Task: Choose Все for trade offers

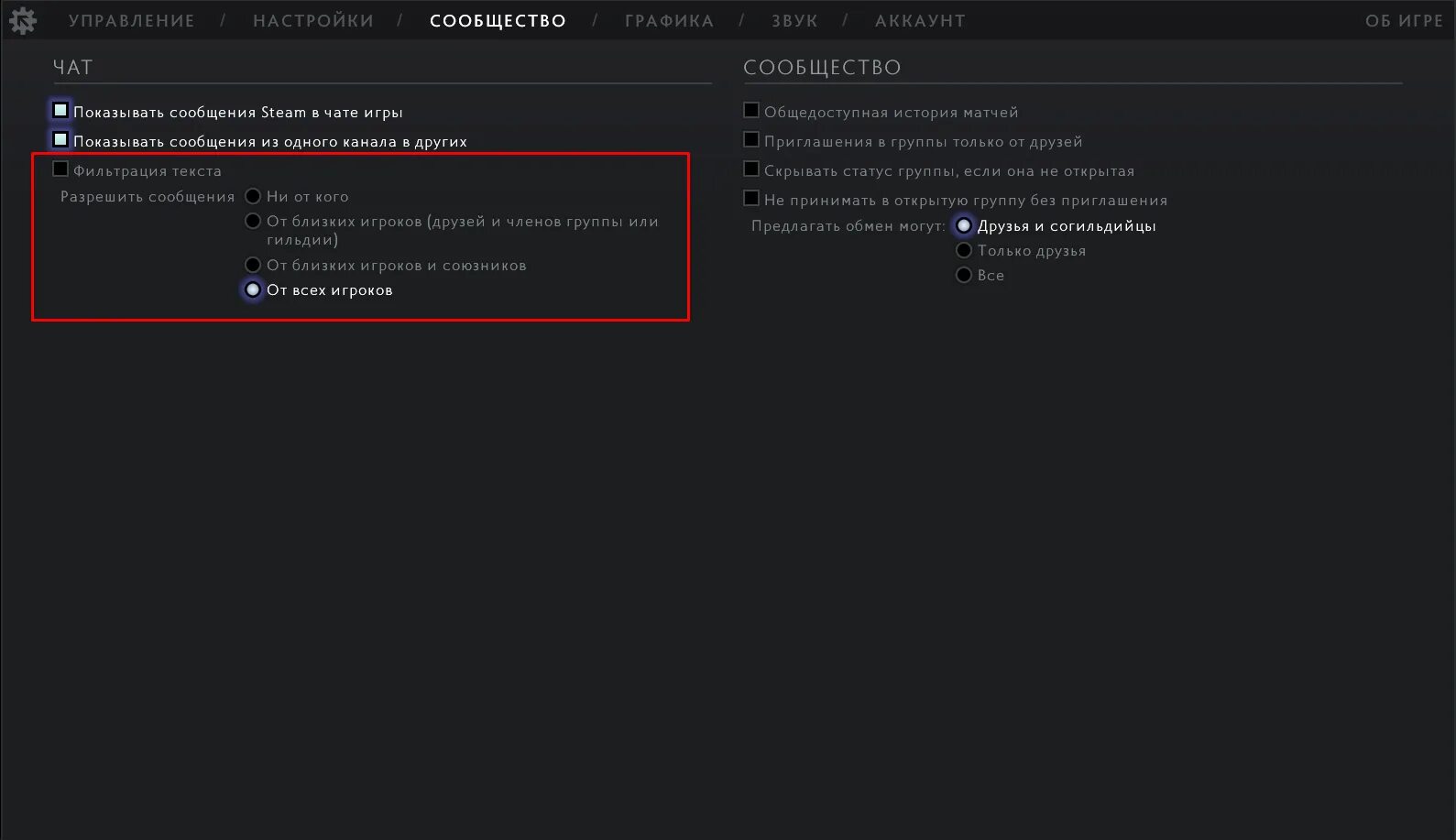Action: 964,275
